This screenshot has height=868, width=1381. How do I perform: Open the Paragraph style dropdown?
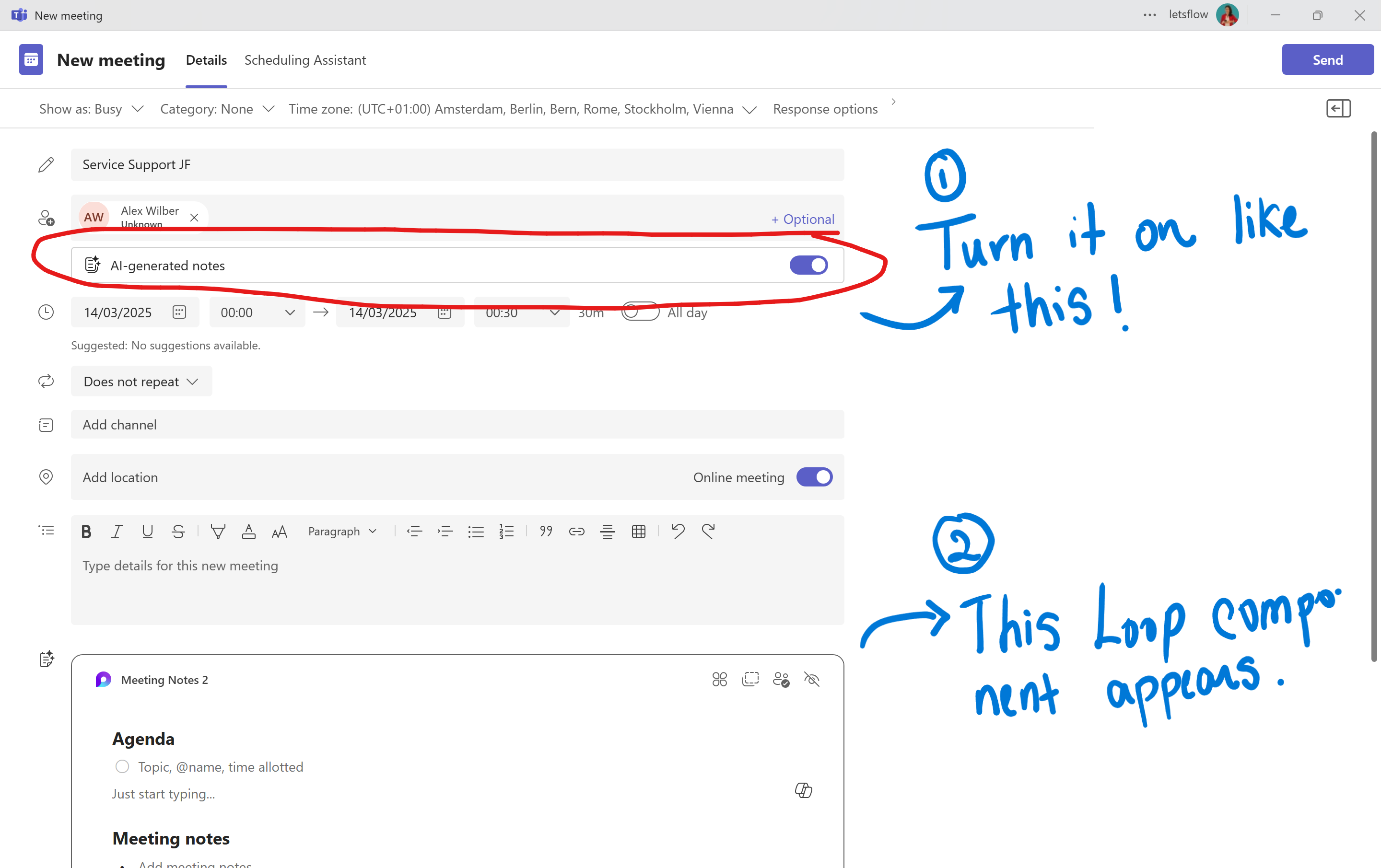click(x=342, y=532)
